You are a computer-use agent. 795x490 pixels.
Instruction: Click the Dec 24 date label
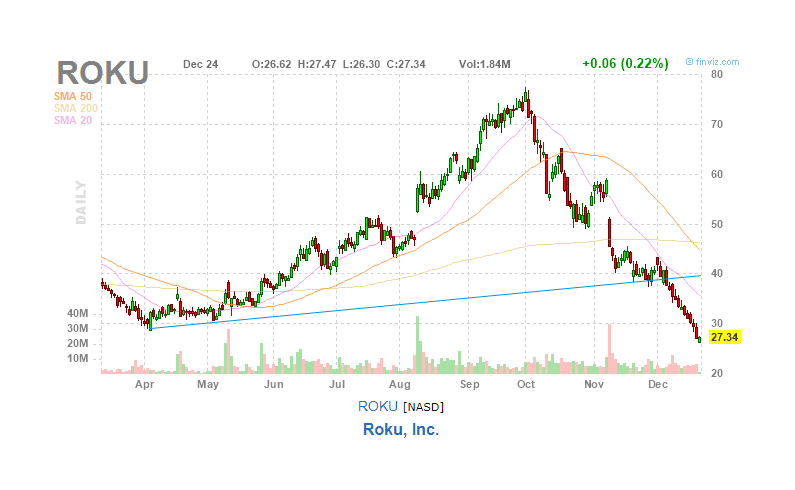click(x=200, y=64)
